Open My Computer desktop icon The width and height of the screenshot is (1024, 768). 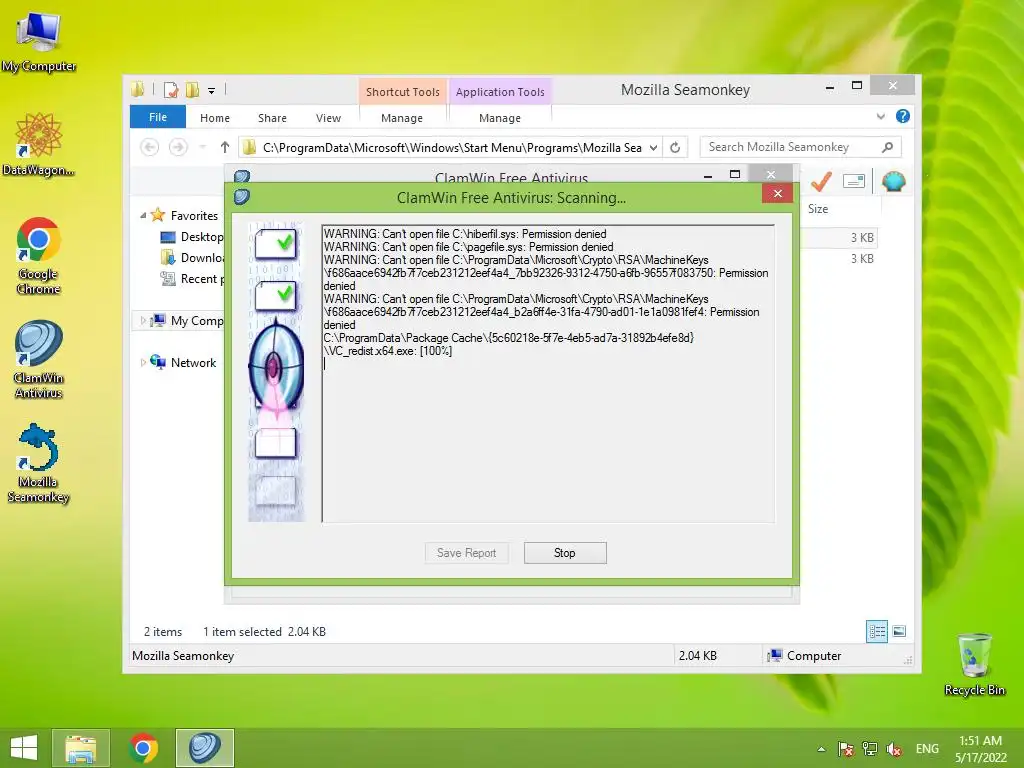coord(39,42)
